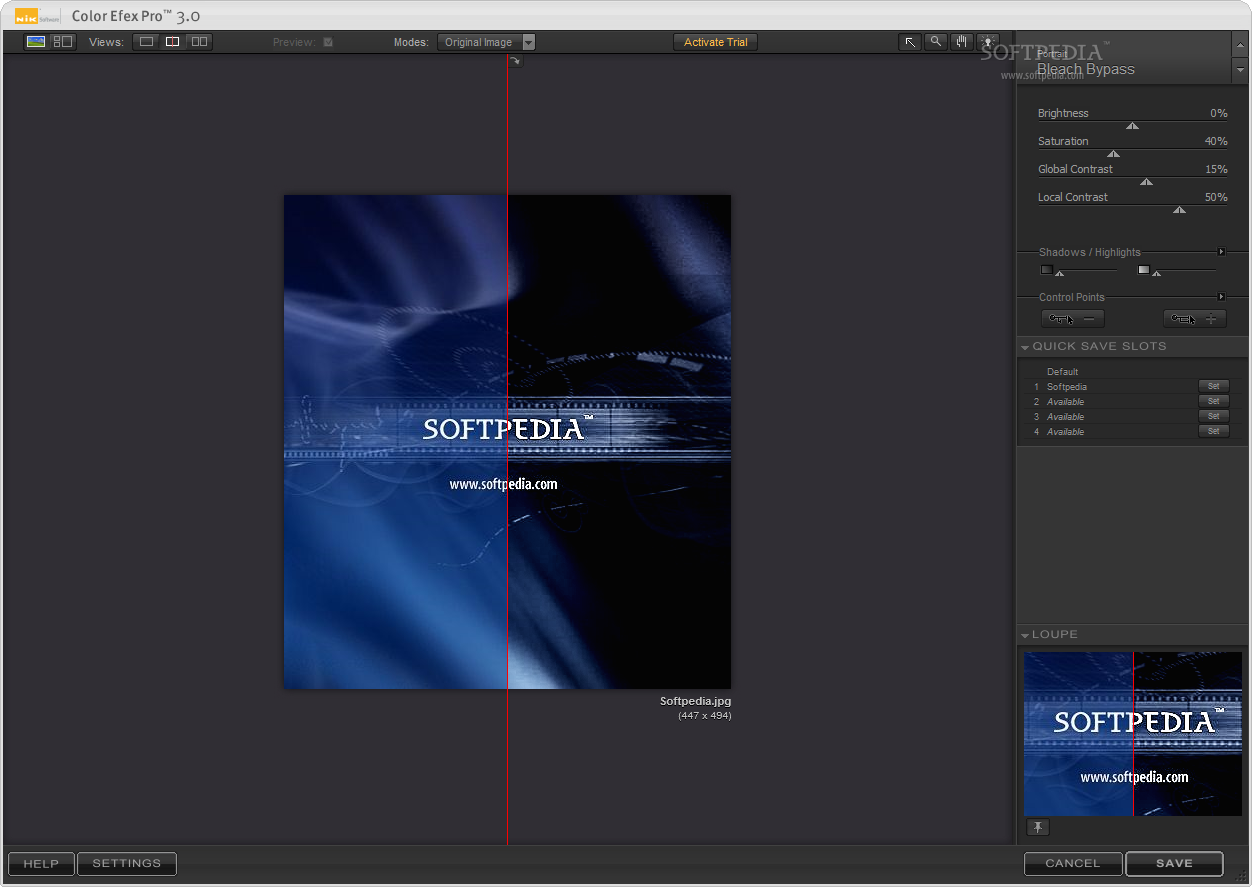Collapse the Loupe panel
The height and width of the screenshot is (887, 1252).
1025,635
